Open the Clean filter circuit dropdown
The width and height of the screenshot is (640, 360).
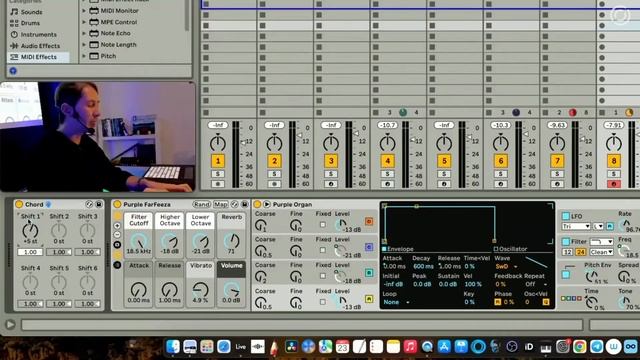[x=601, y=252]
